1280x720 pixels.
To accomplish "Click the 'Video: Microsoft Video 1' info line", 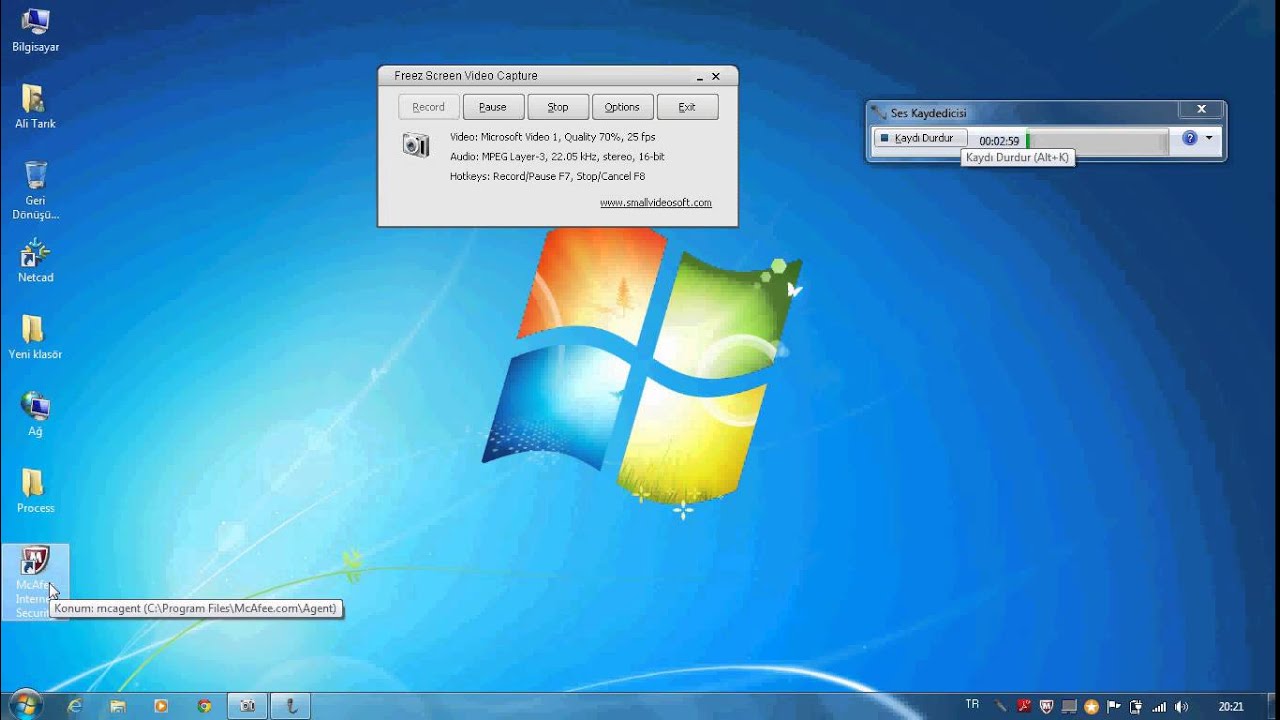I will [553, 137].
